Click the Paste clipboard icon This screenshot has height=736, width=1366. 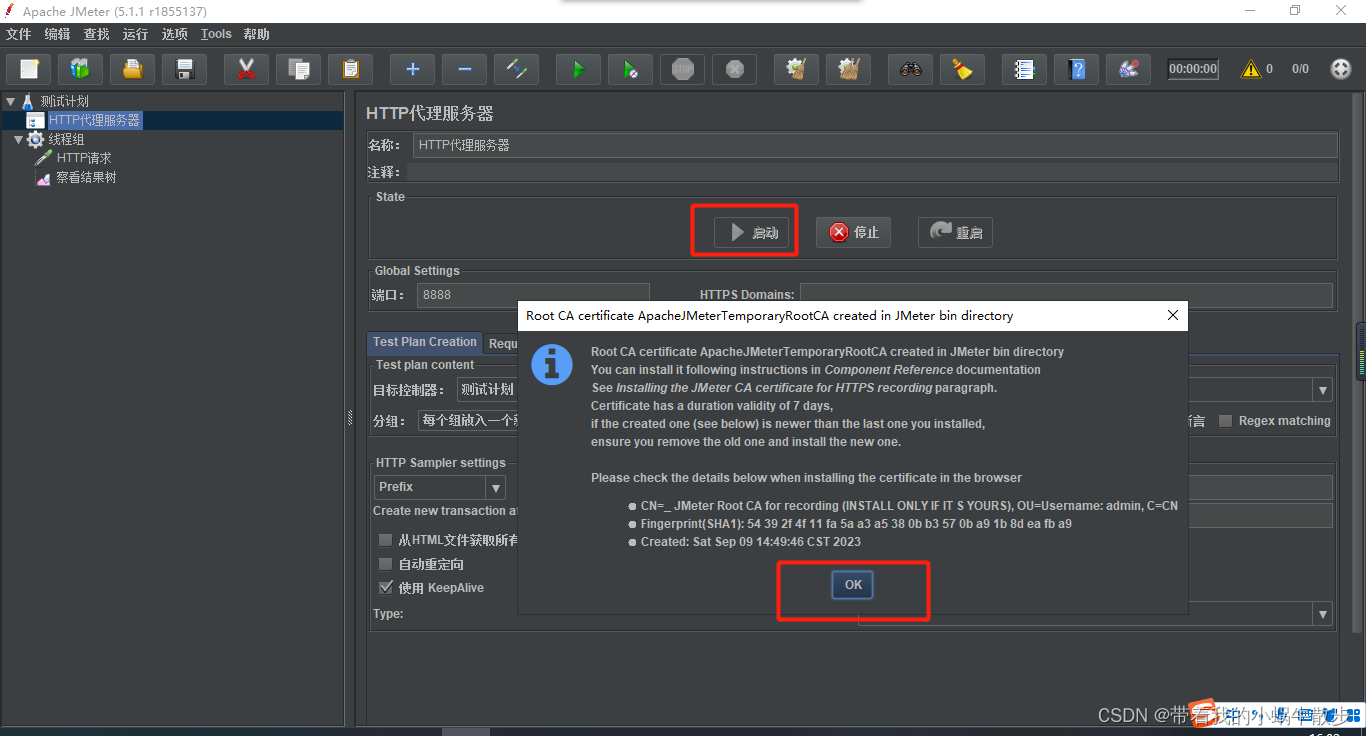point(350,69)
